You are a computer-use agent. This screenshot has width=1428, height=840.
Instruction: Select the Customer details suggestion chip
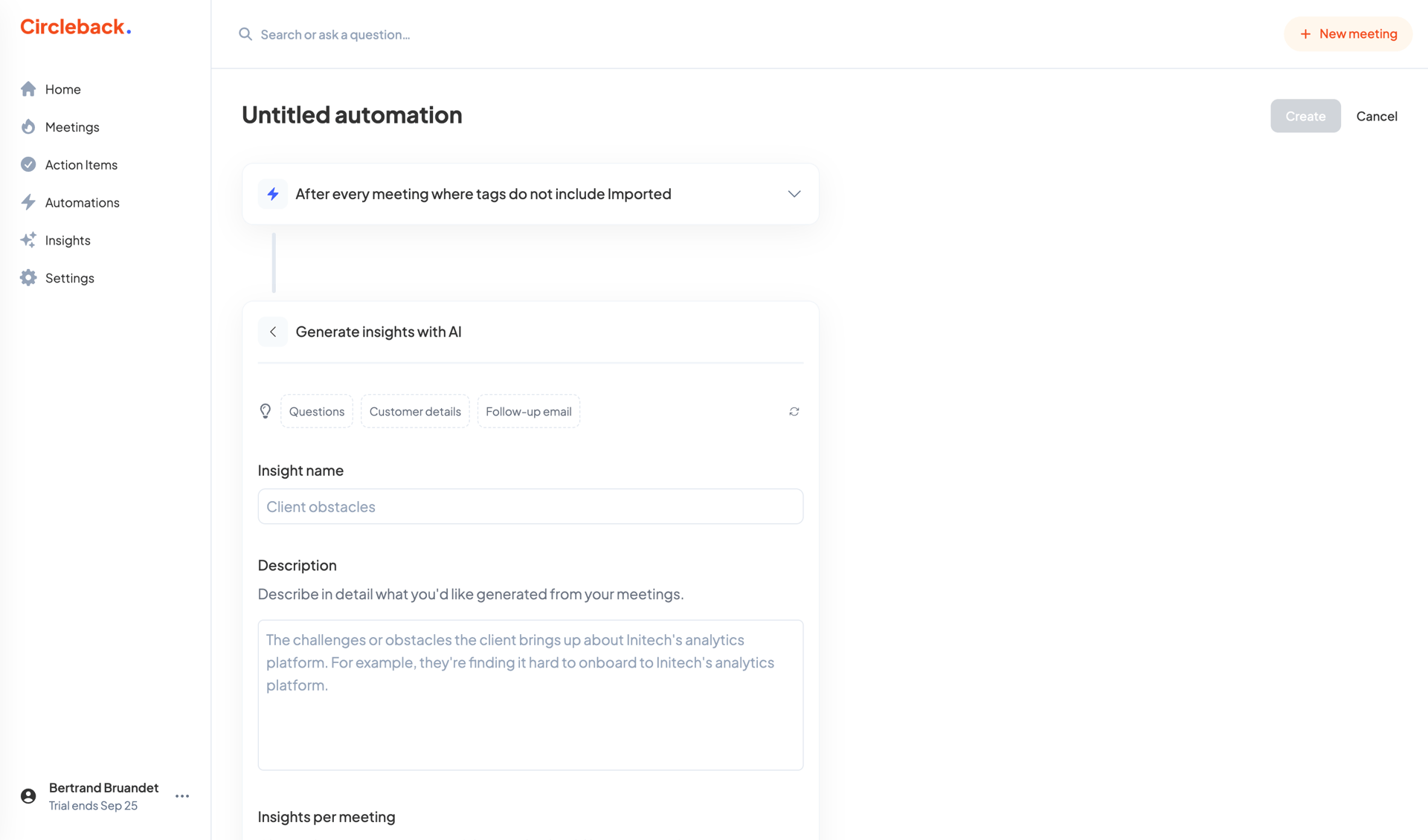(415, 411)
